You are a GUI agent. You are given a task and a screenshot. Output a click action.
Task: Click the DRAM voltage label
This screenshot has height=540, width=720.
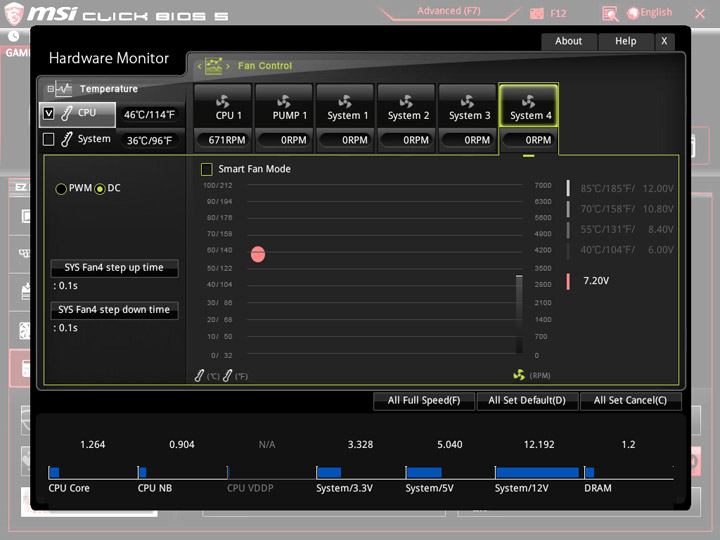tap(598, 488)
